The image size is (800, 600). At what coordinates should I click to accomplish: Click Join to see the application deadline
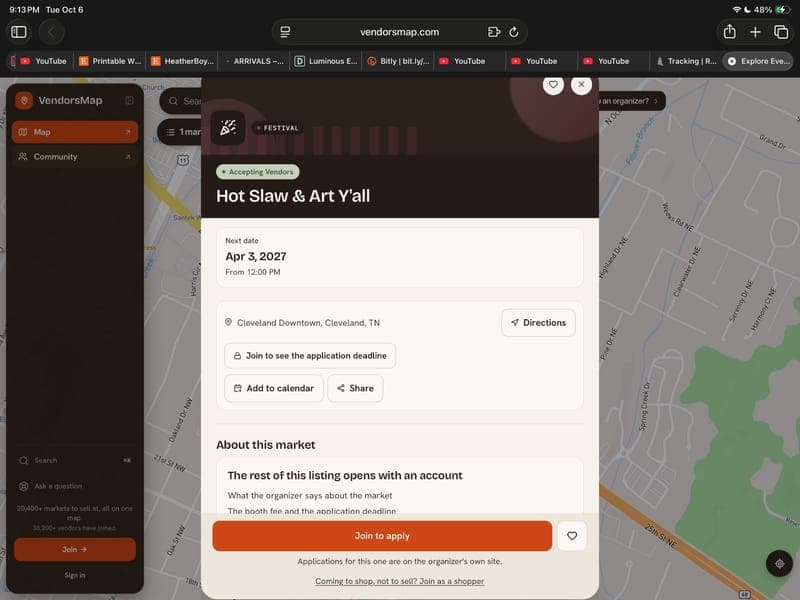pyautogui.click(x=310, y=356)
